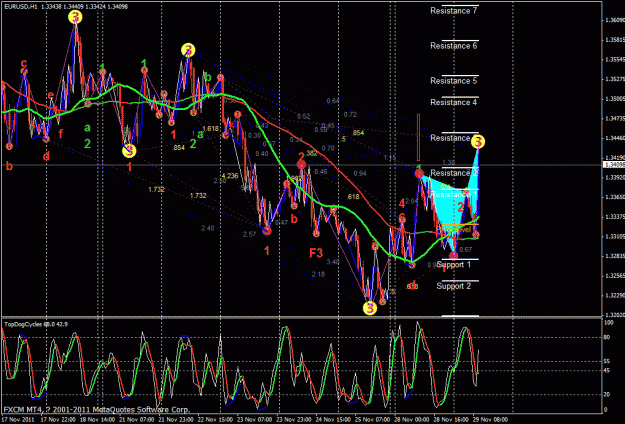Select the 4.236 Fibonacci ratio label
This screenshot has height=424, width=625.
pyautogui.click(x=230, y=176)
